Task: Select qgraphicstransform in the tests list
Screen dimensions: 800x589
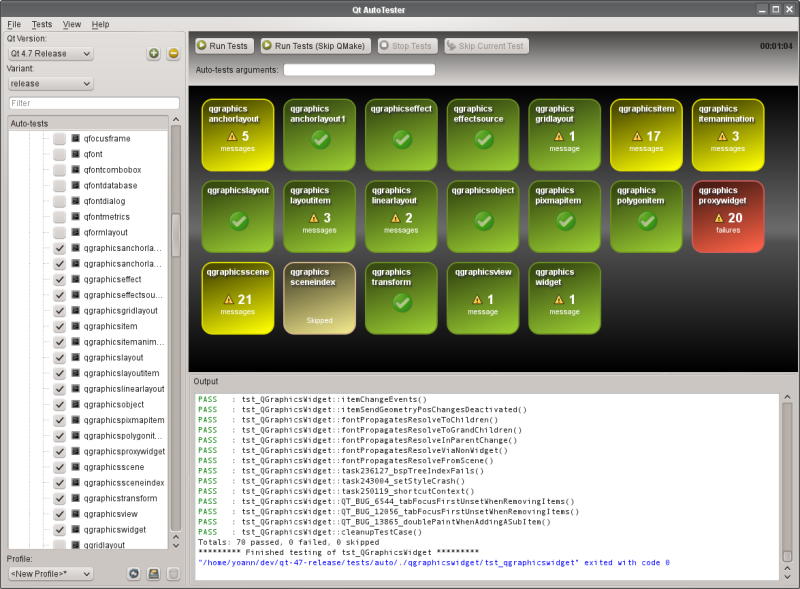Action: 120,498
